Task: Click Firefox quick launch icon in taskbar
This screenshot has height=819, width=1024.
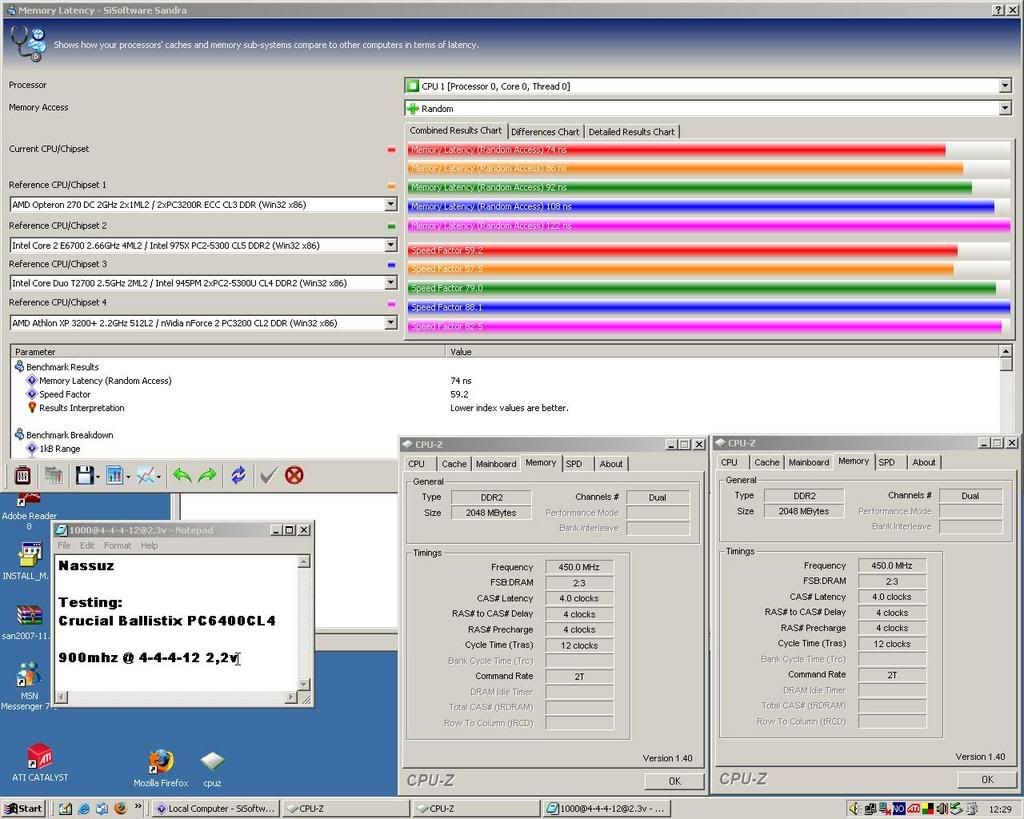Action: 120,809
